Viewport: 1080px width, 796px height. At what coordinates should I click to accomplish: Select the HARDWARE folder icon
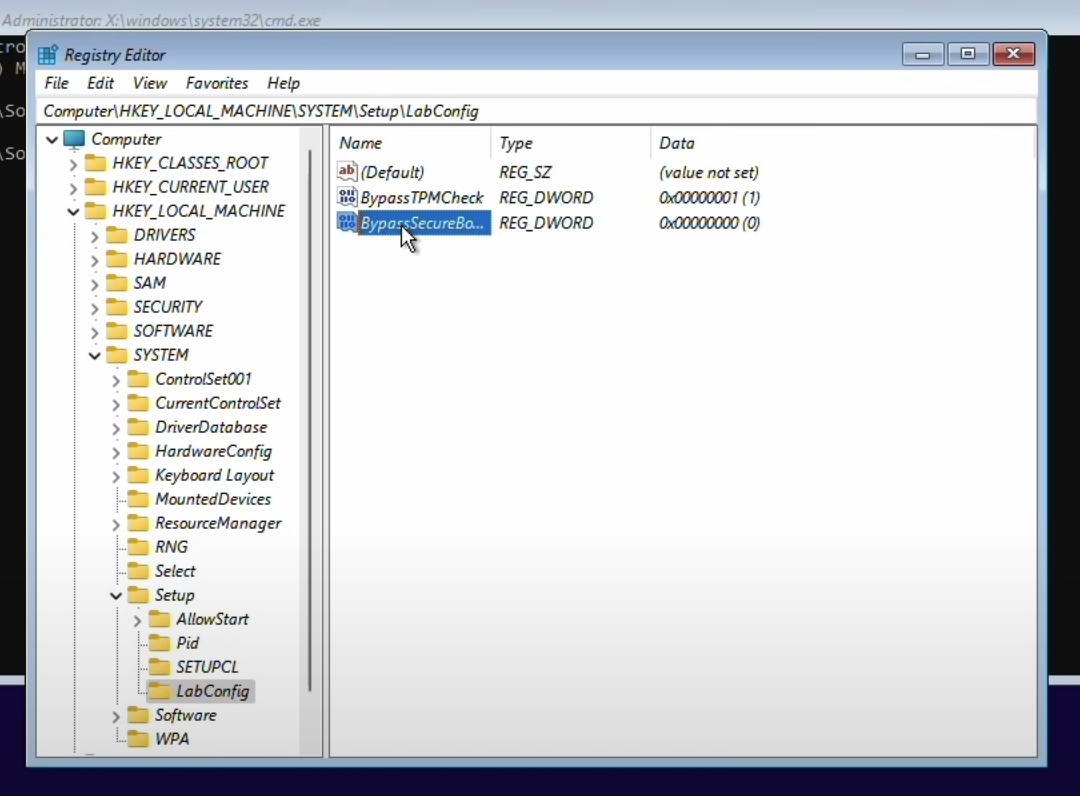[x=116, y=259]
